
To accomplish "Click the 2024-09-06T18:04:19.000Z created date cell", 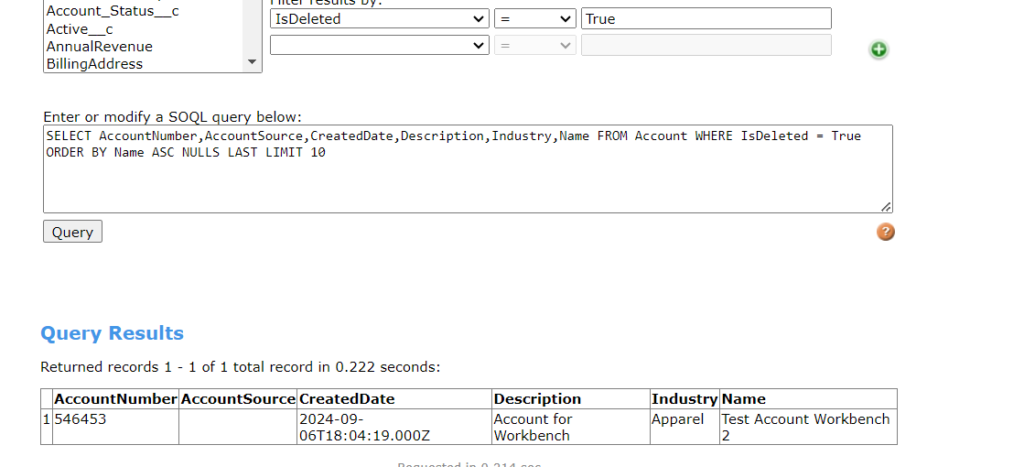I will point(394,427).
